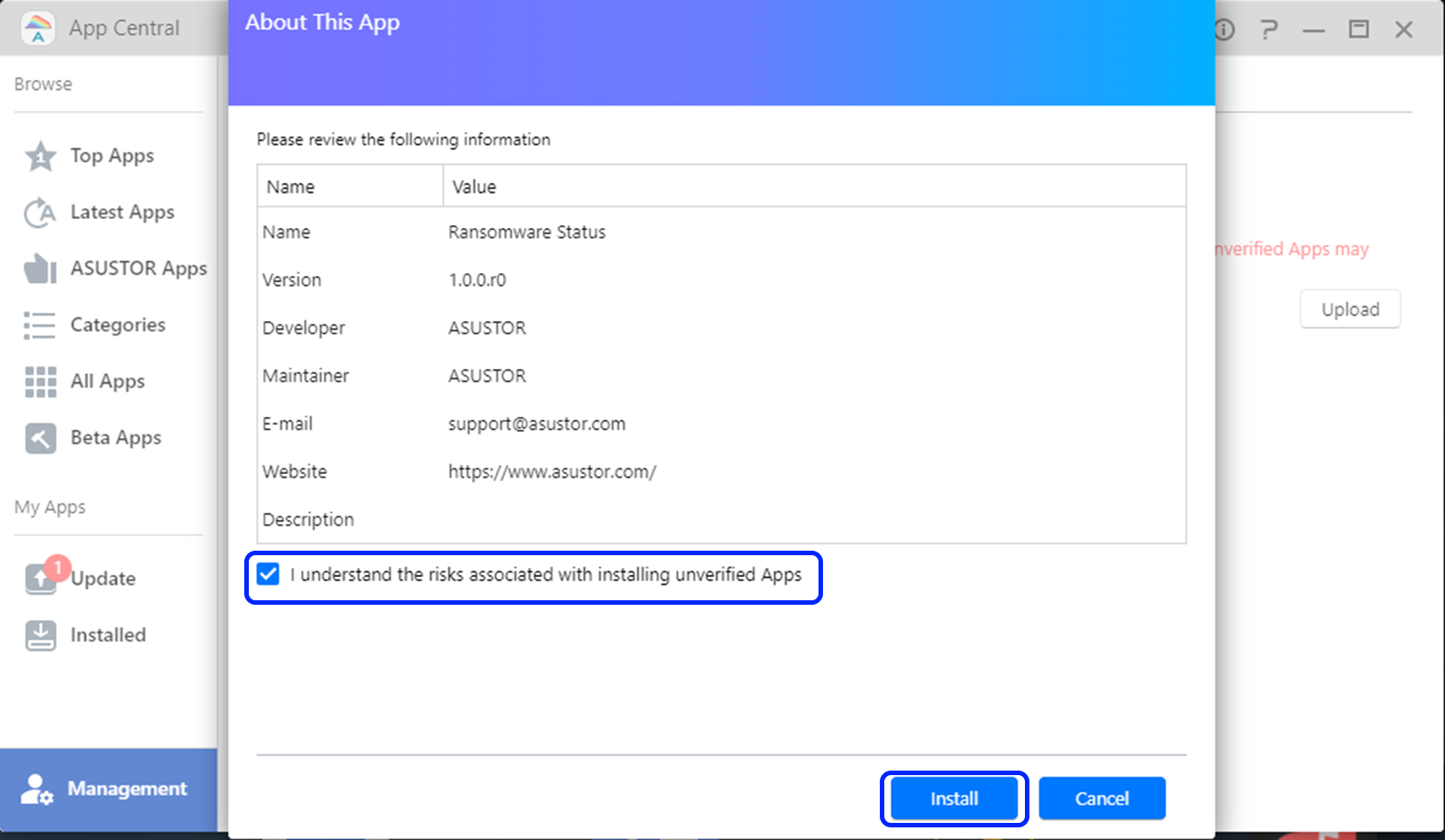Select the Installed sidebar entry
Image resolution: width=1445 pixels, height=840 pixels.
[108, 635]
